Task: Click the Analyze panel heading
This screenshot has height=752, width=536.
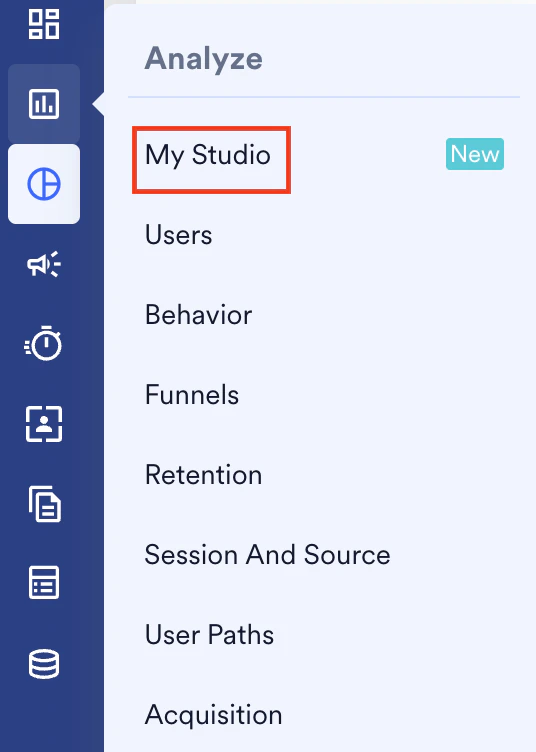Action: [204, 59]
